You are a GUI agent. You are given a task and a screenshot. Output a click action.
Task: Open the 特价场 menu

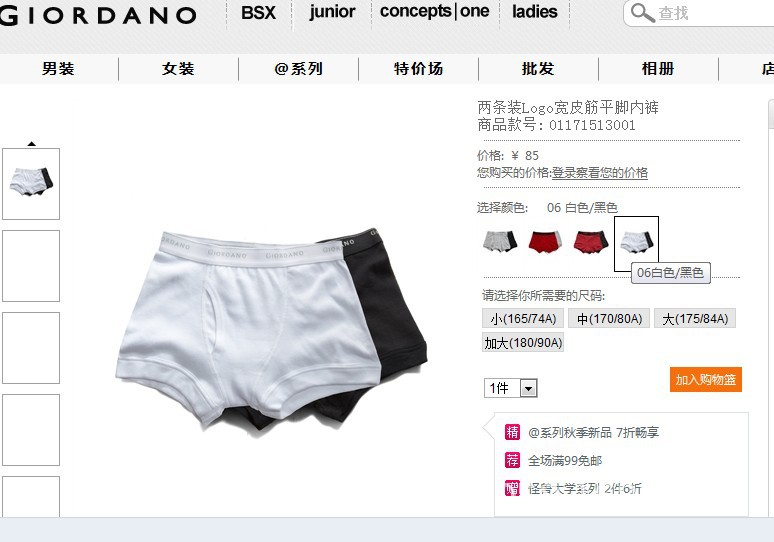pos(418,69)
